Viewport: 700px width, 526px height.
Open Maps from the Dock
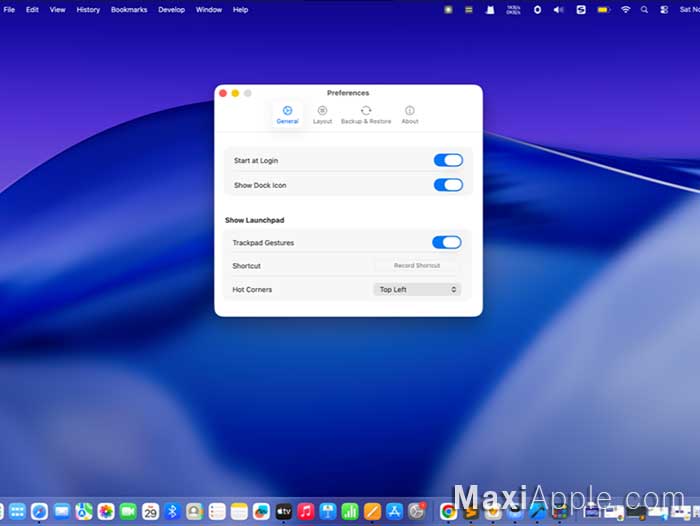pos(84,511)
